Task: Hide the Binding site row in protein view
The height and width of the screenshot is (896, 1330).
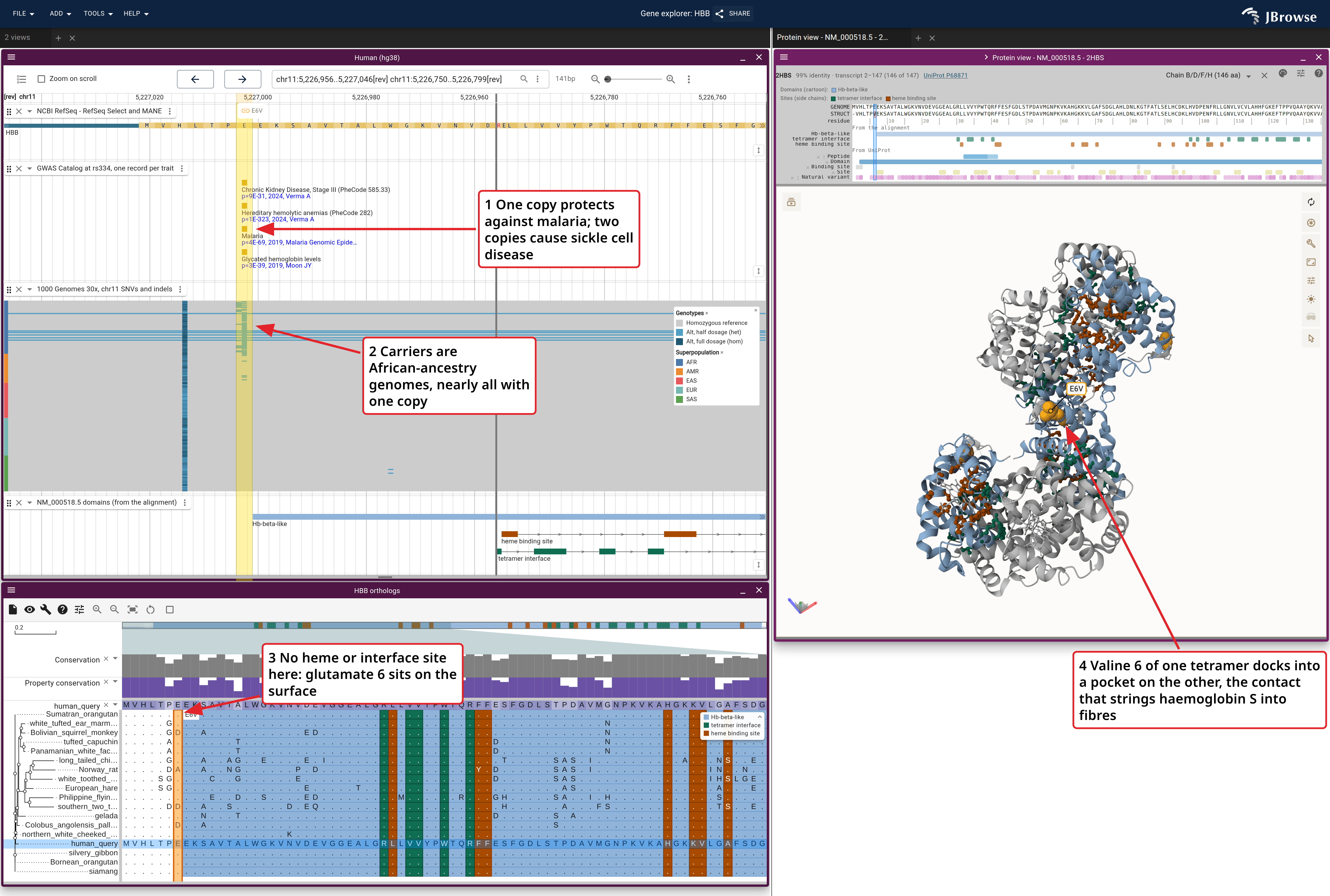Action: (x=808, y=167)
